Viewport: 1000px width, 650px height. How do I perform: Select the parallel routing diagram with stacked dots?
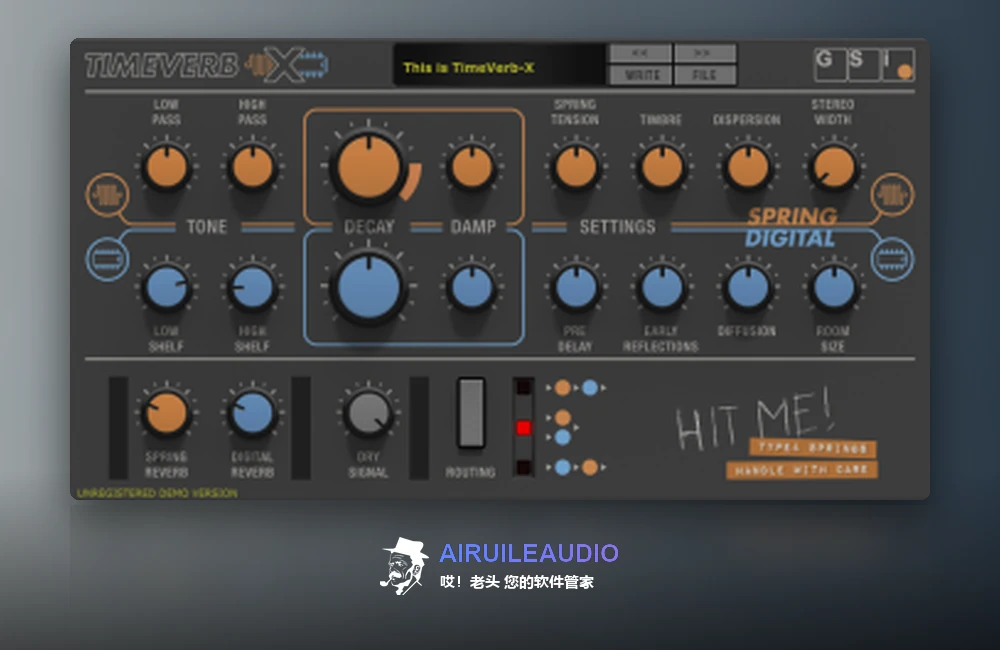(x=562, y=427)
